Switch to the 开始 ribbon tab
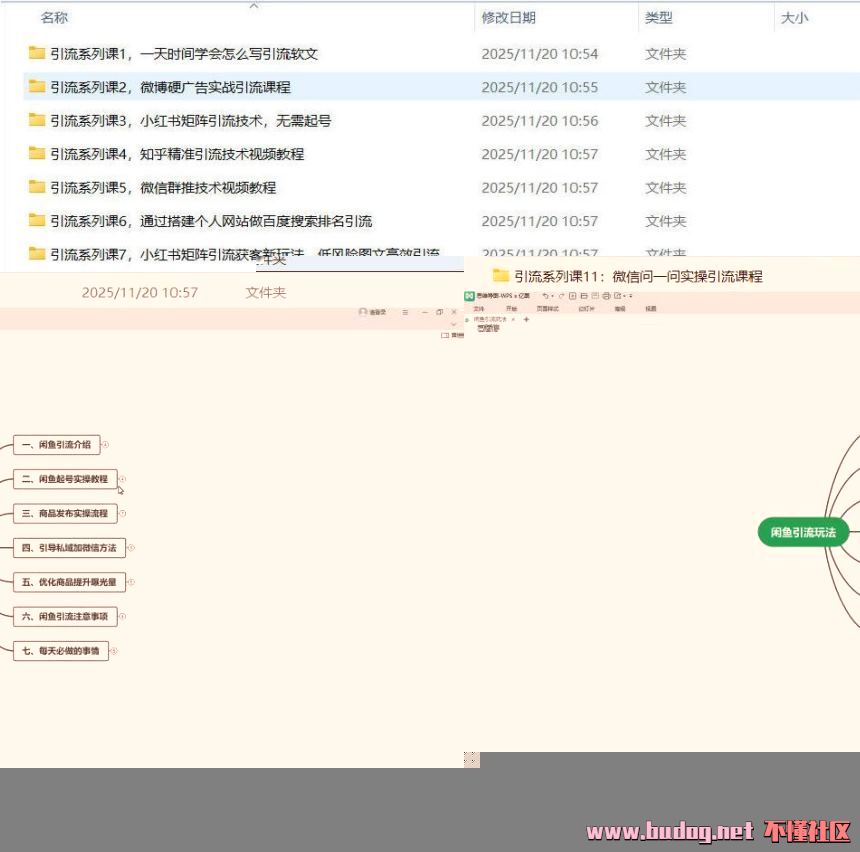 click(512, 309)
